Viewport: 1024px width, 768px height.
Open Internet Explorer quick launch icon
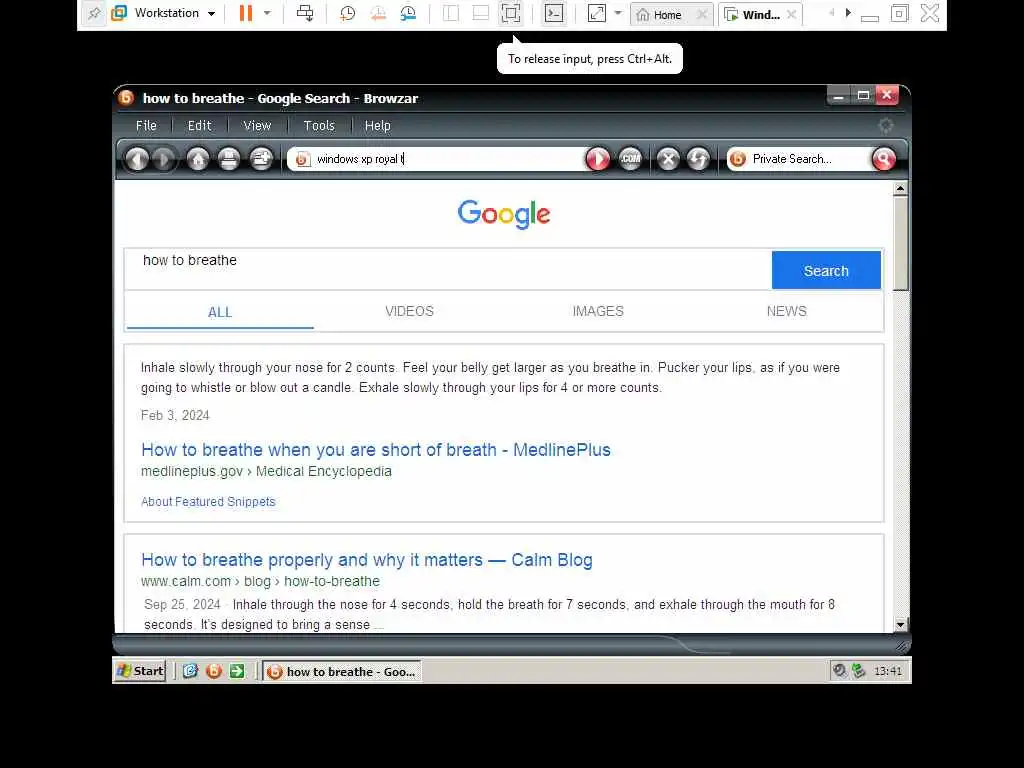pyautogui.click(x=190, y=671)
